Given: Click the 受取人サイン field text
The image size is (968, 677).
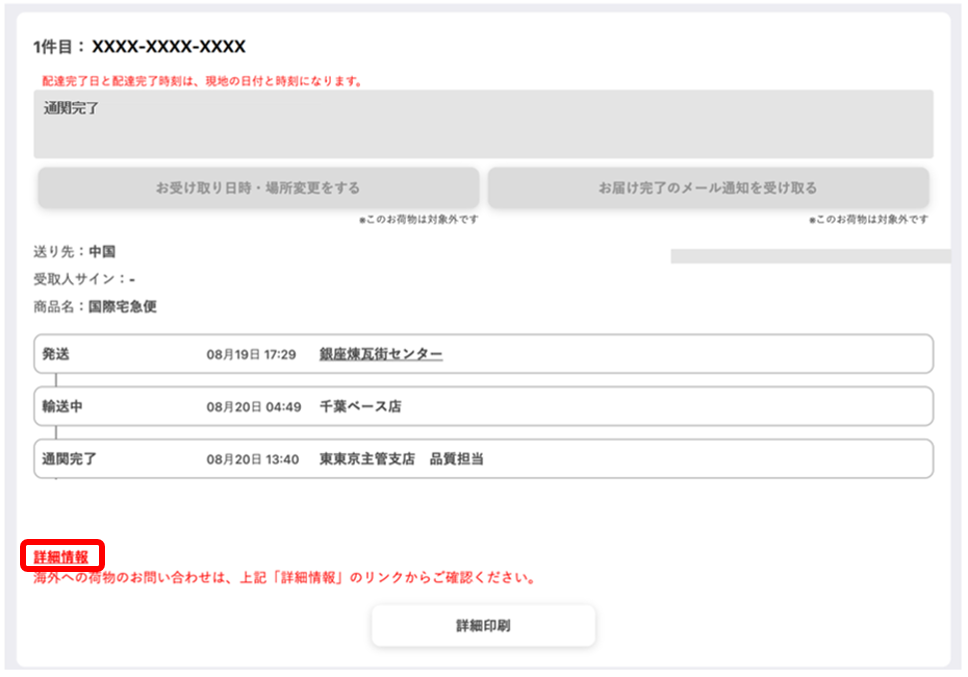Looking at the screenshot, I should 84,279.
